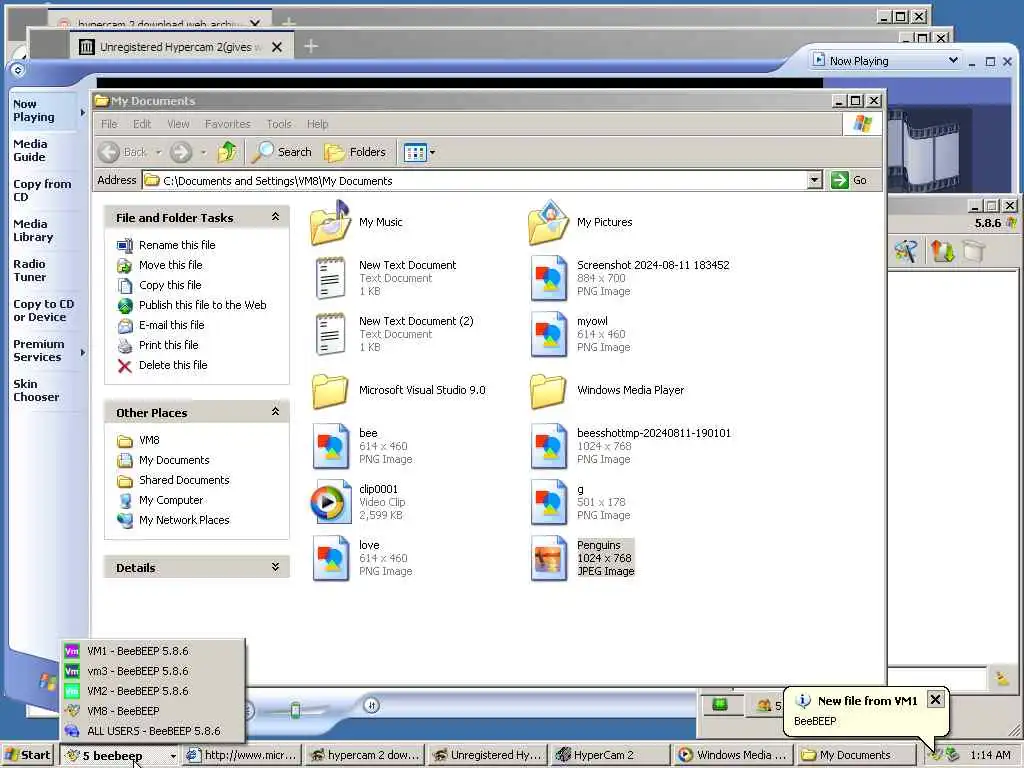Image resolution: width=1024 pixels, height=768 pixels.
Task: Click Copy this file
Action: (x=170, y=285)
